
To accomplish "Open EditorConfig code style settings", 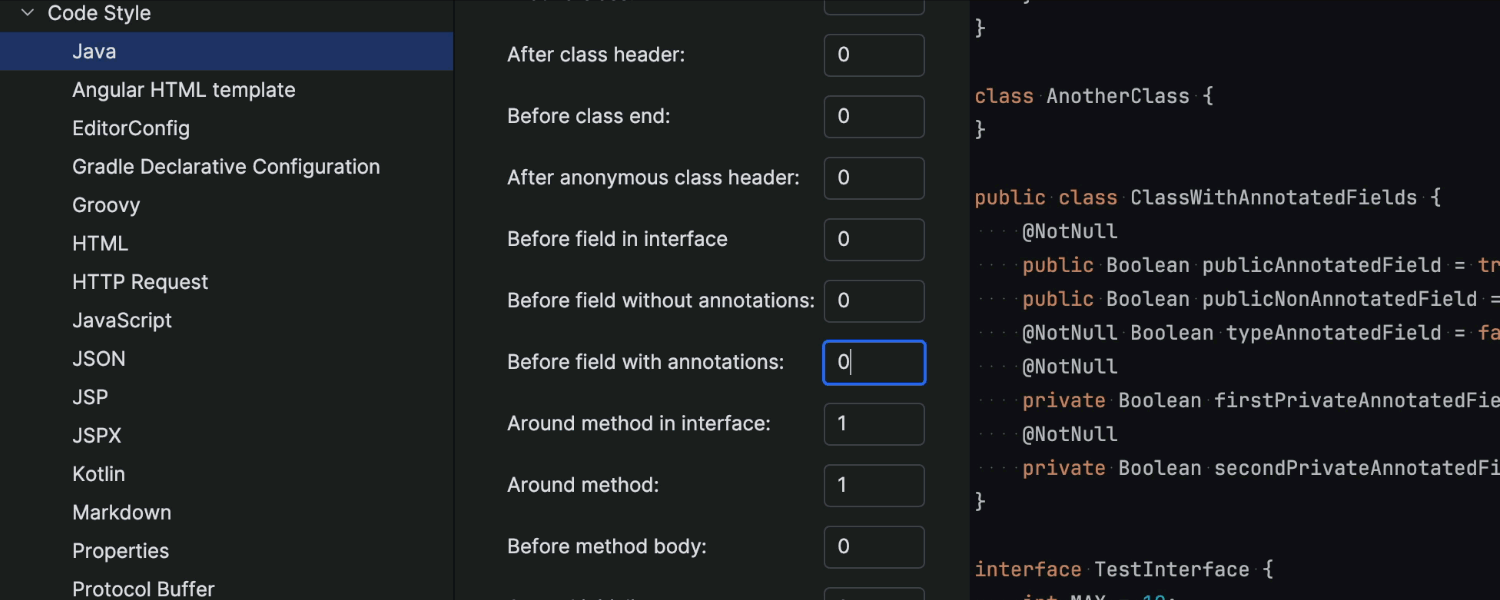I will tap(130, 127).
